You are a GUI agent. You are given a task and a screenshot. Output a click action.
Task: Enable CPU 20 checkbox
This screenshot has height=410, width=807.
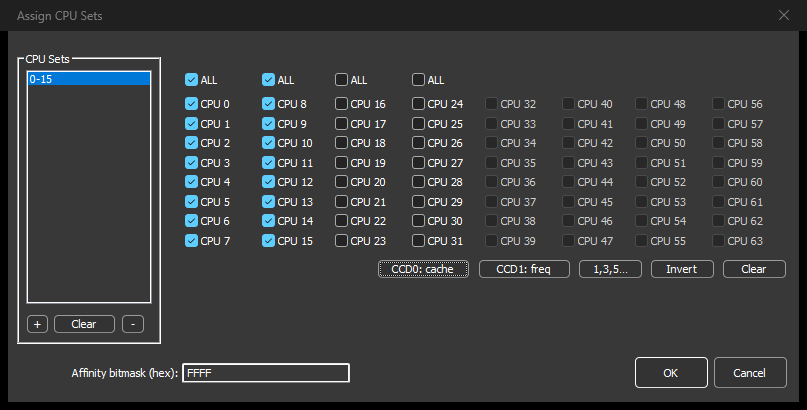point(341,182)
